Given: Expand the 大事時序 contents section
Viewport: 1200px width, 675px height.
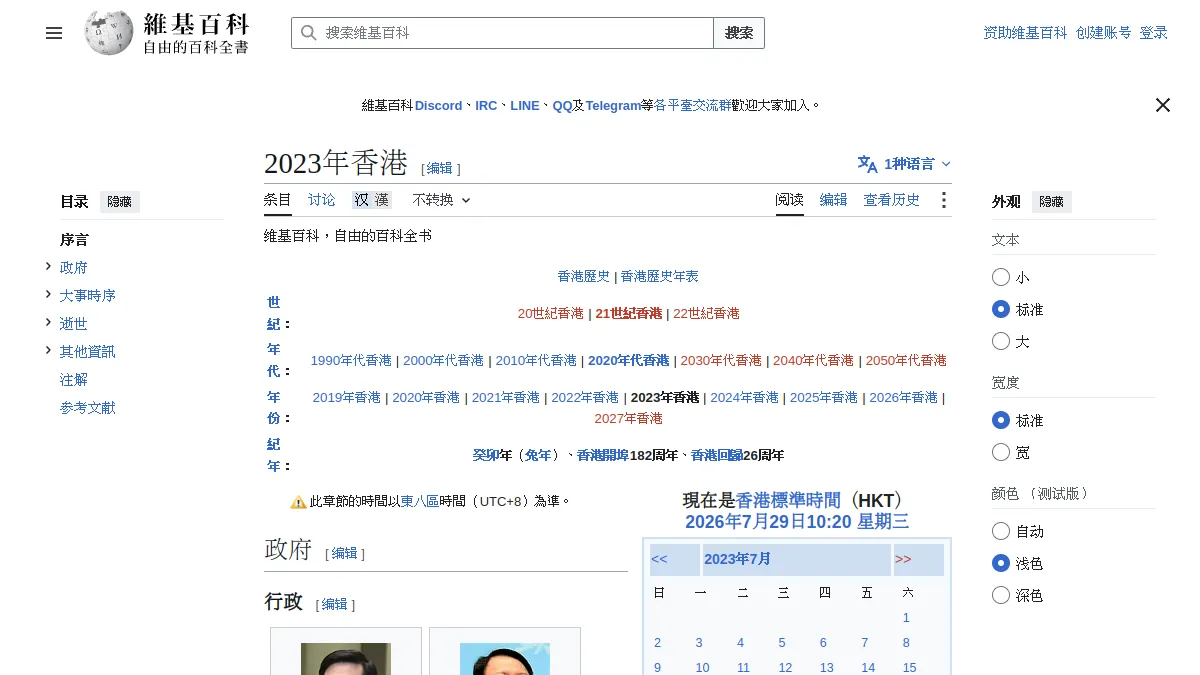Looking at the screenshot, I should [x=48, y=294].
